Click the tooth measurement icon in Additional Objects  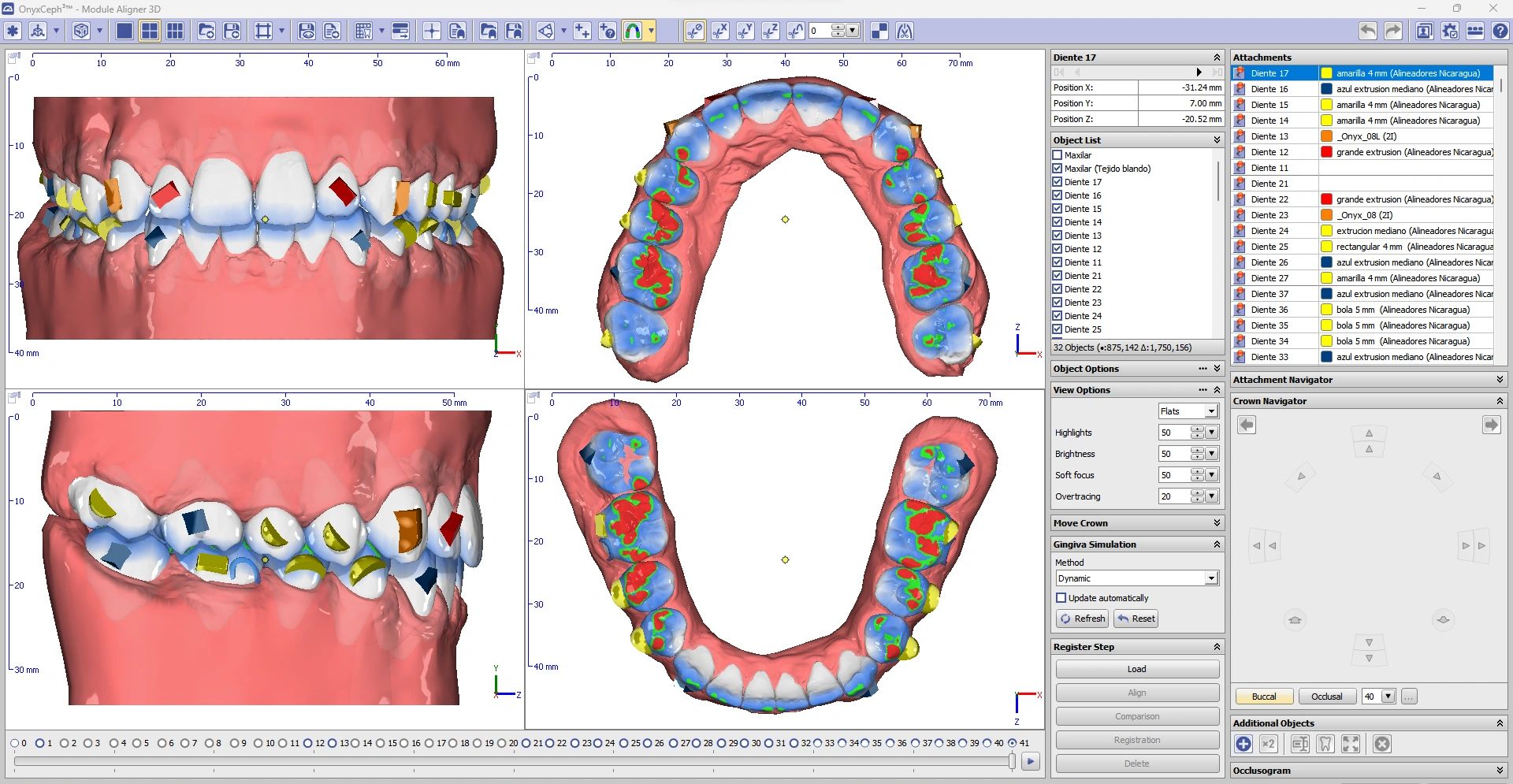[1326, 744]
